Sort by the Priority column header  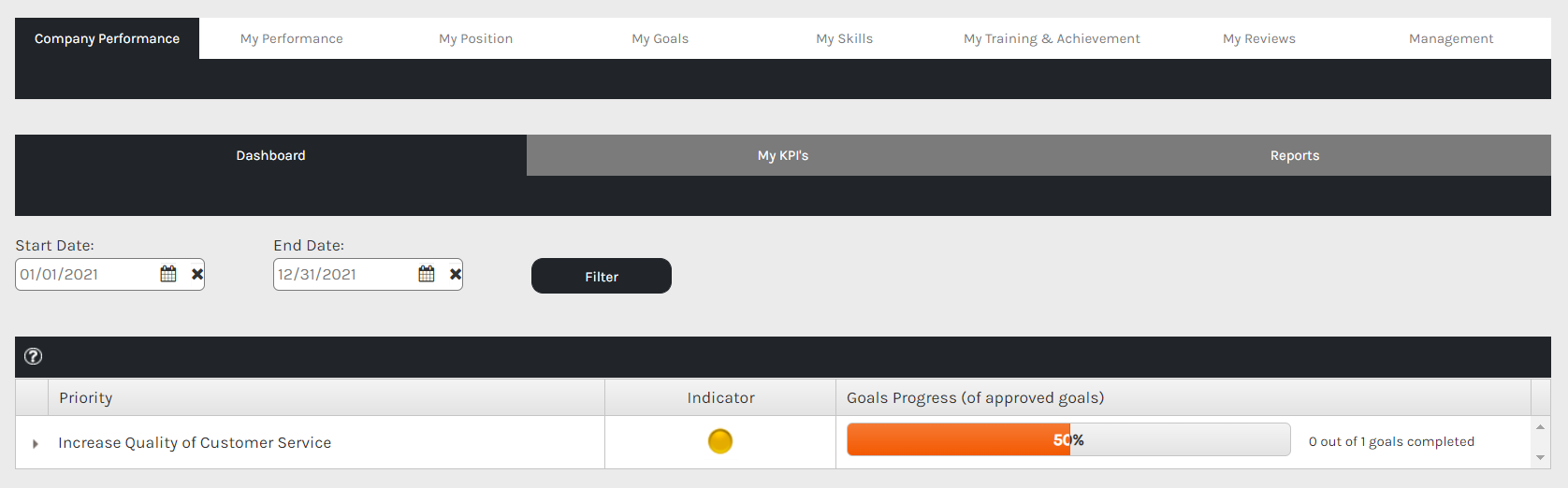[x=86, y=397]
